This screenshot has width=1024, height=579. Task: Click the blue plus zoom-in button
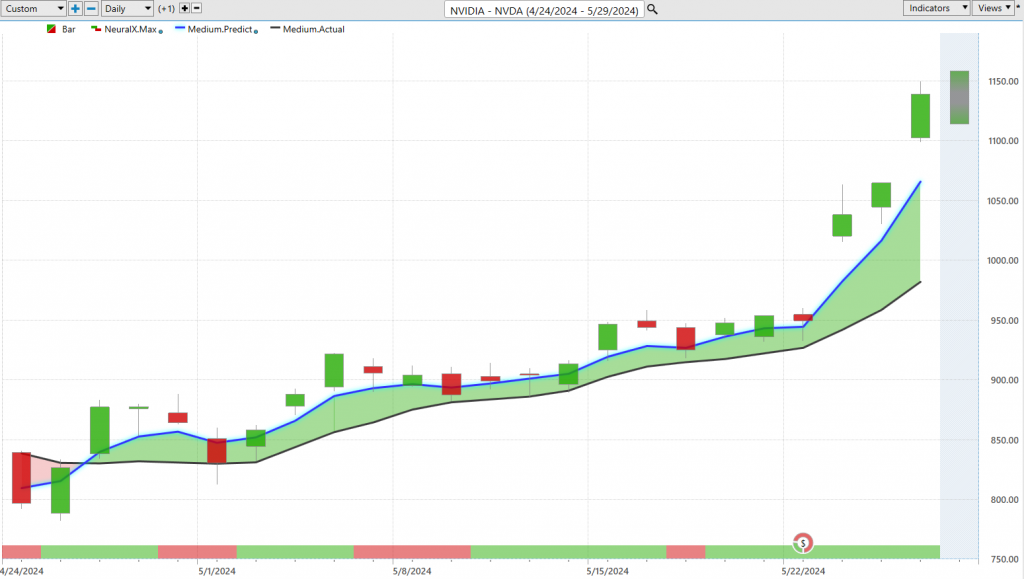(75, 8)
